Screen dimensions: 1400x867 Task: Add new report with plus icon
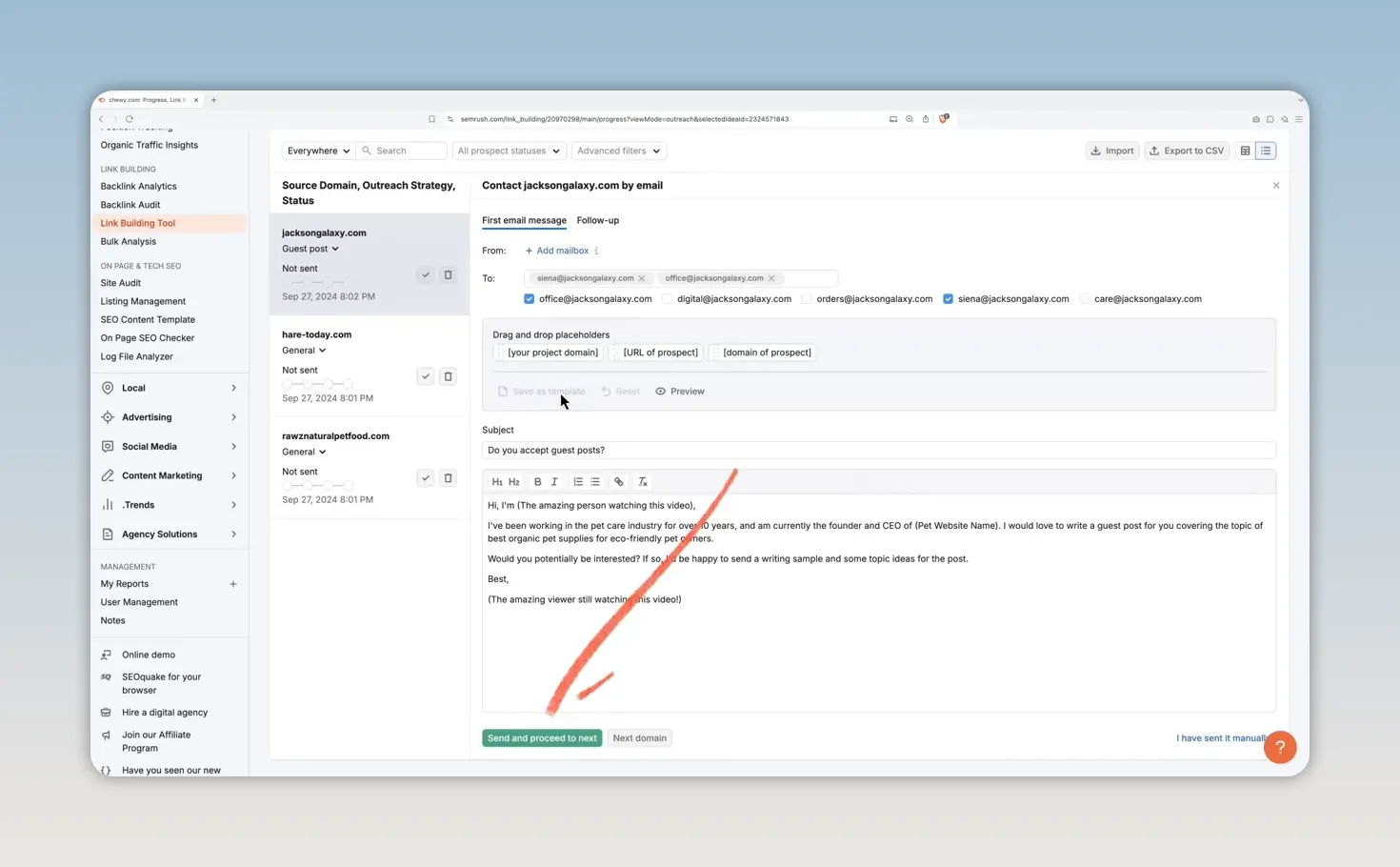pyautogui.click(x=233, y=584)
